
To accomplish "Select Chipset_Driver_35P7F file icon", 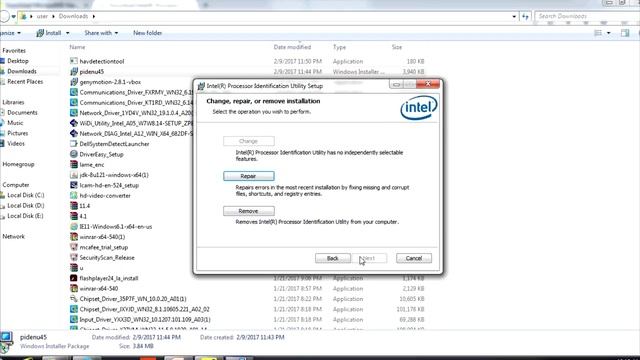I will pos(74,299).
